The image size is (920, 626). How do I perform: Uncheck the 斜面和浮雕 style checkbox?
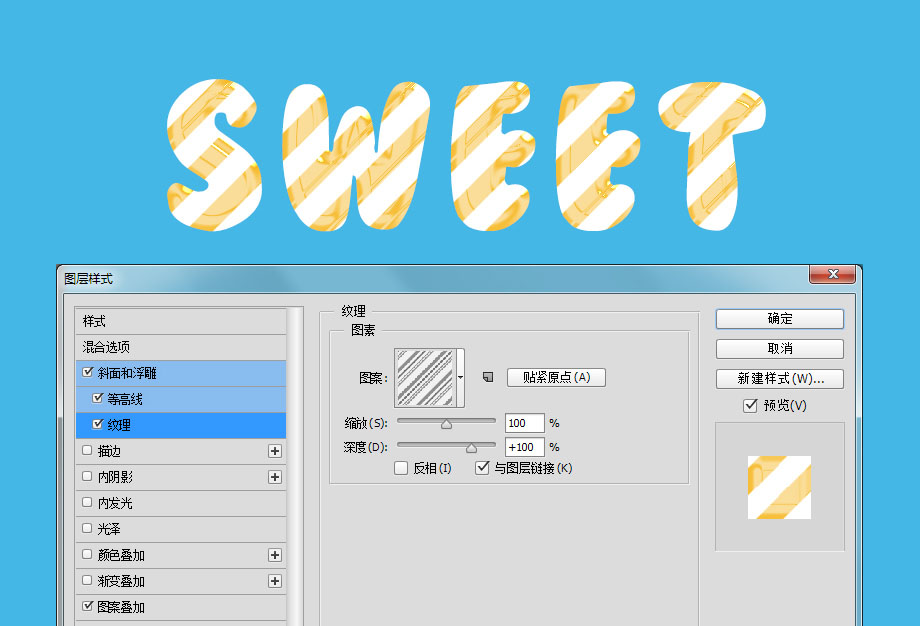click(x=89, y=370)
